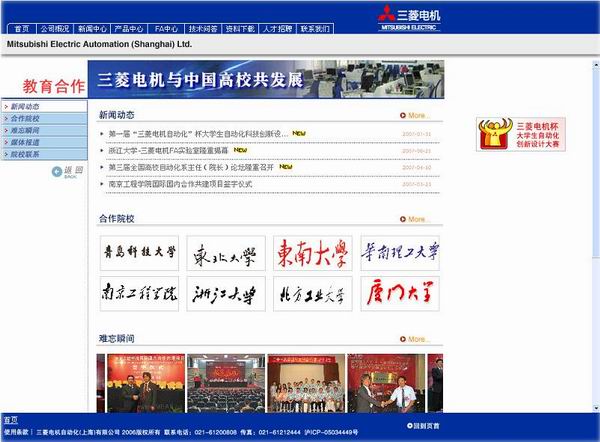This screenshot has height=442, width=600.
Task: Open news 南京工程学院国际国内合作共建项目签字仪式
Action: [x=180, y=184]
